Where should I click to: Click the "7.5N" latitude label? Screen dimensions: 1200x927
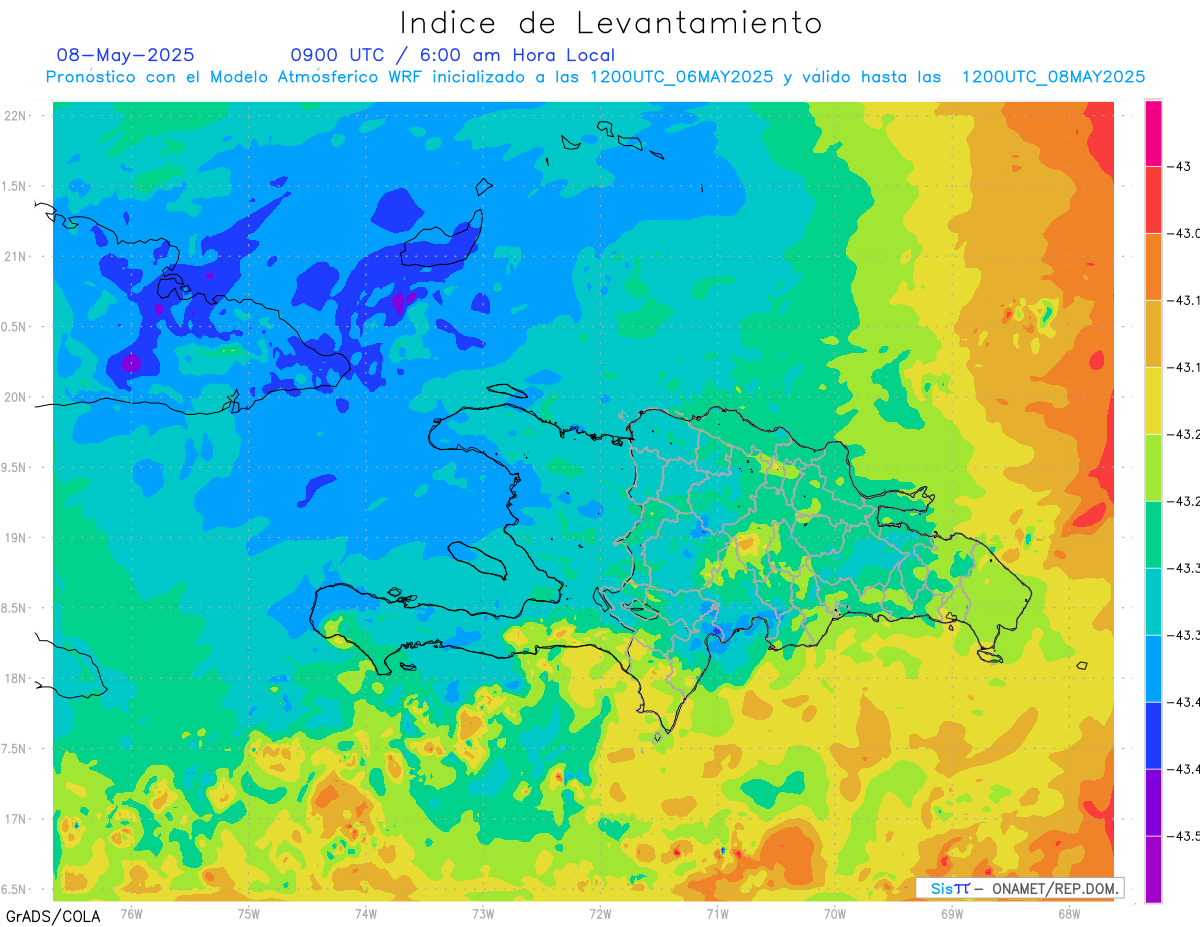pos(15,749)
